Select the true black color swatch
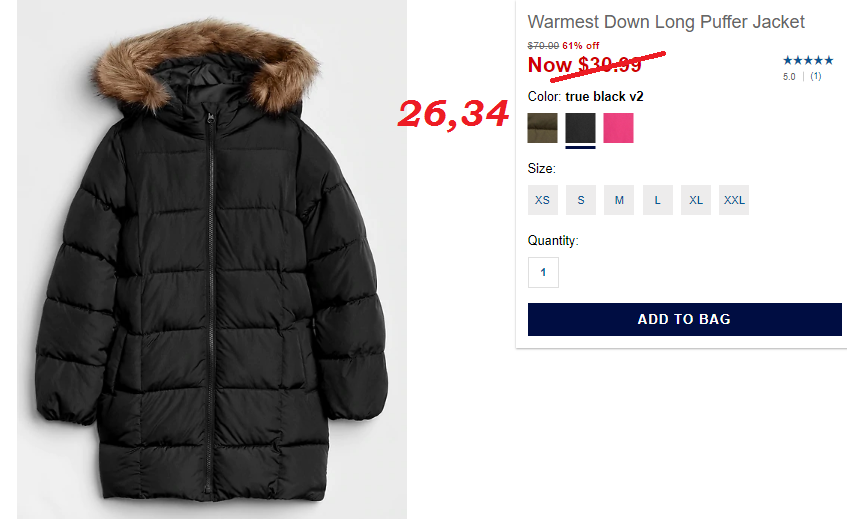The image size is (847, 531). pos(581,128)
